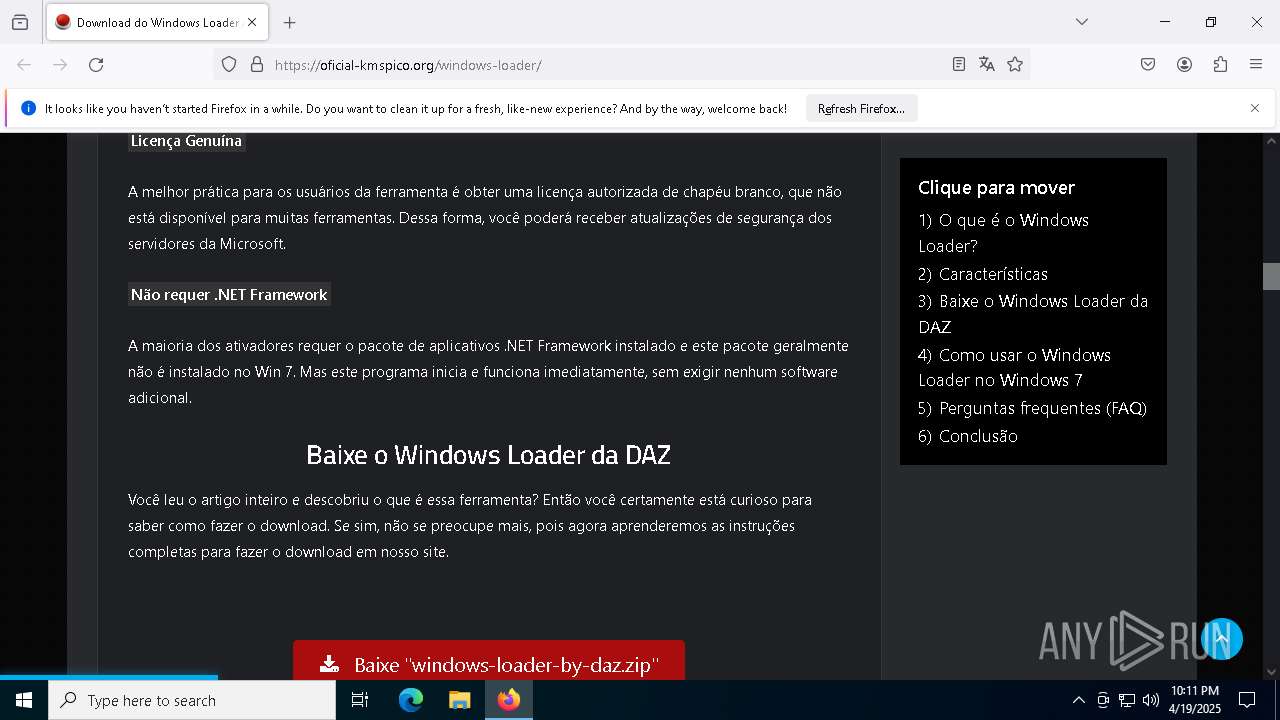
Task: Open Windows notification center
Action: pyautogui.click(x=1247, y=700)
